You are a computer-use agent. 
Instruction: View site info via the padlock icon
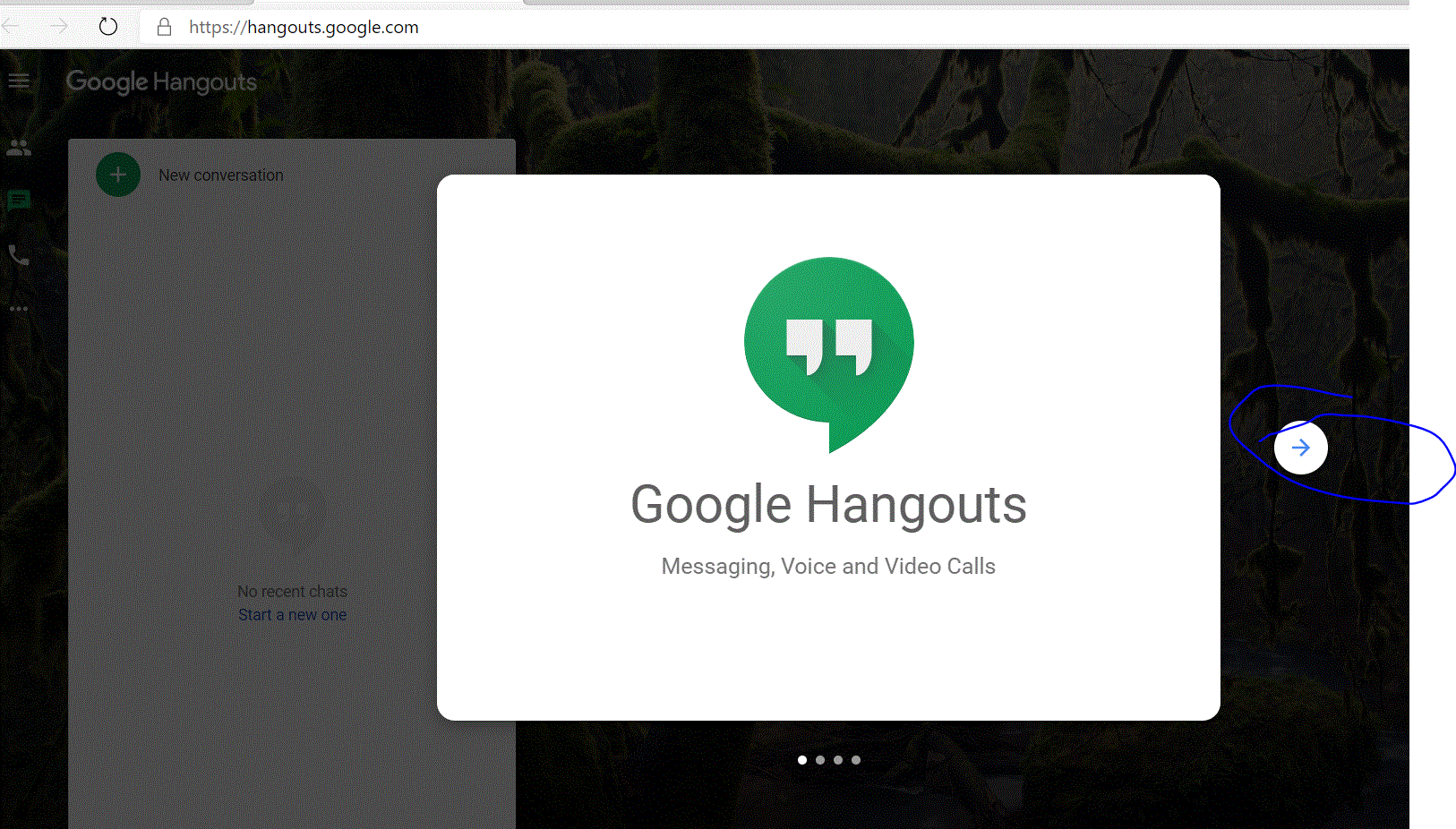coord(164,27)
